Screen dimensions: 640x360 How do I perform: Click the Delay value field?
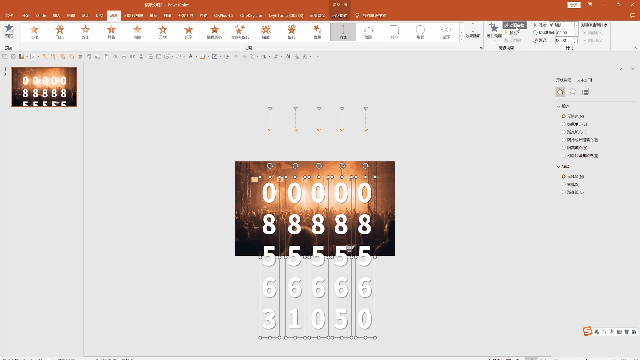click(565, 40)
